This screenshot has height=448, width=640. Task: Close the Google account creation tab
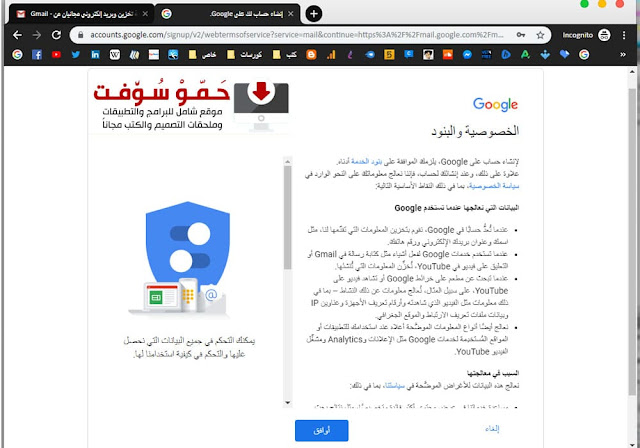(291, 14)
